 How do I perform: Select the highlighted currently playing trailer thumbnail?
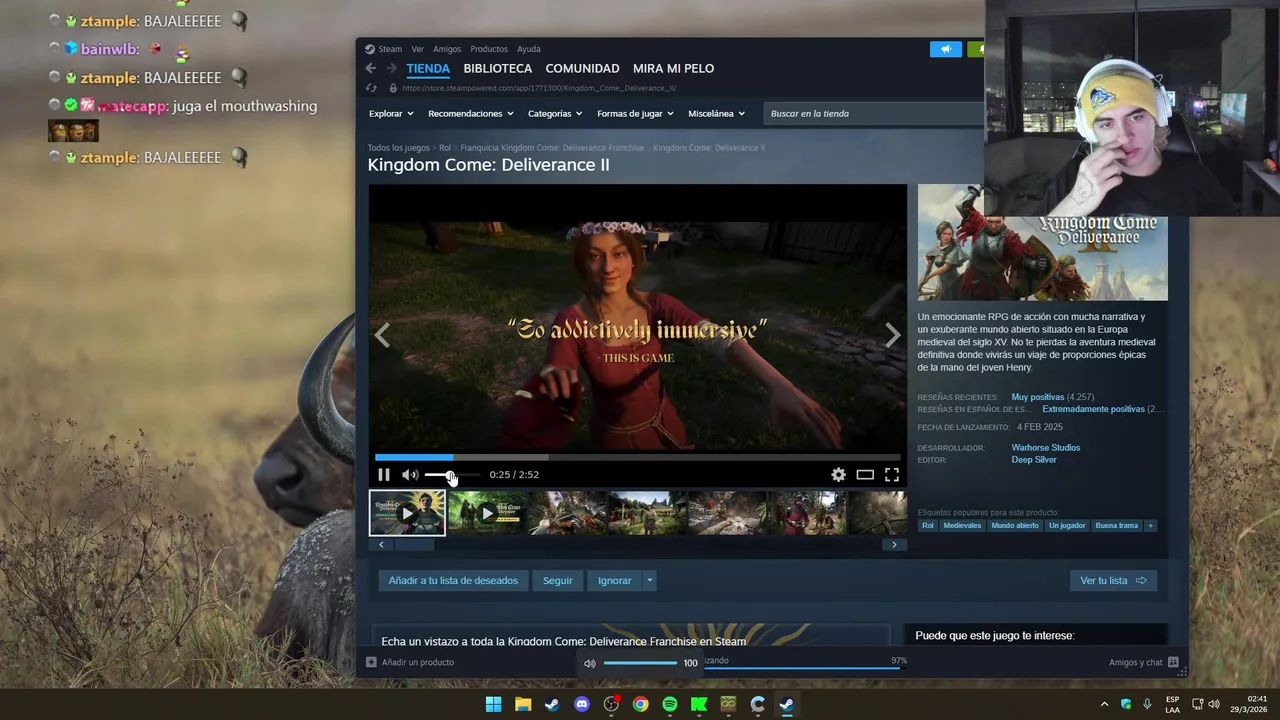(x=407, y=513)
